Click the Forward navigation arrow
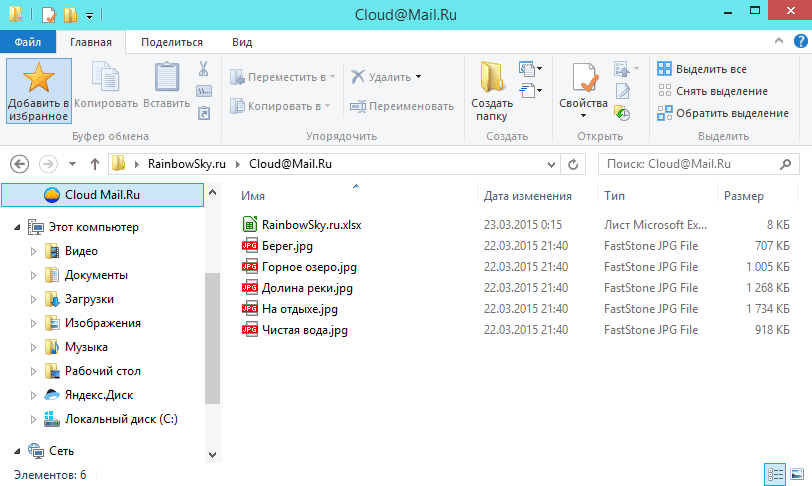 coord(48,164)
